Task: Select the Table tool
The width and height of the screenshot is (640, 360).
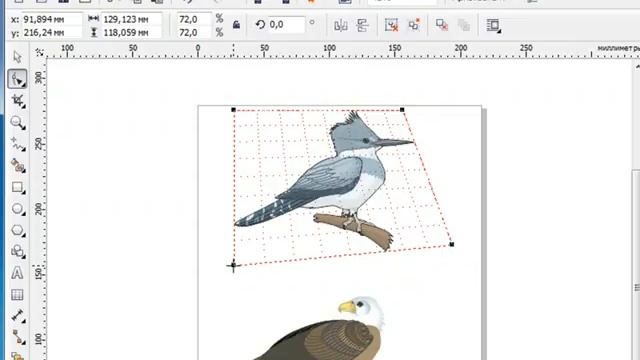Action: coord(17,295)
